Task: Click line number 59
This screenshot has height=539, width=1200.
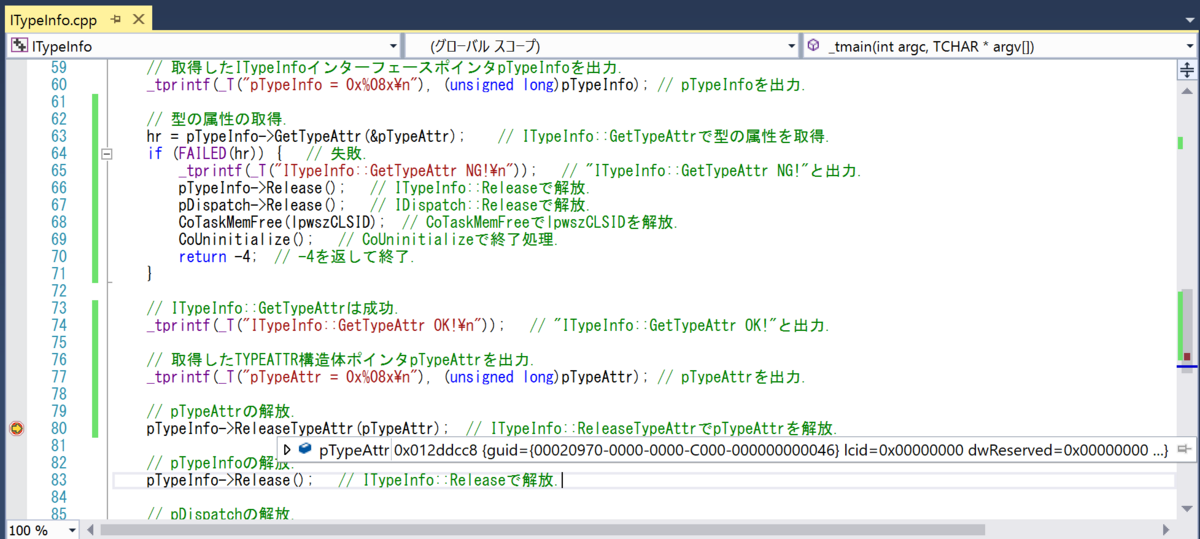Action: point(57,68)
